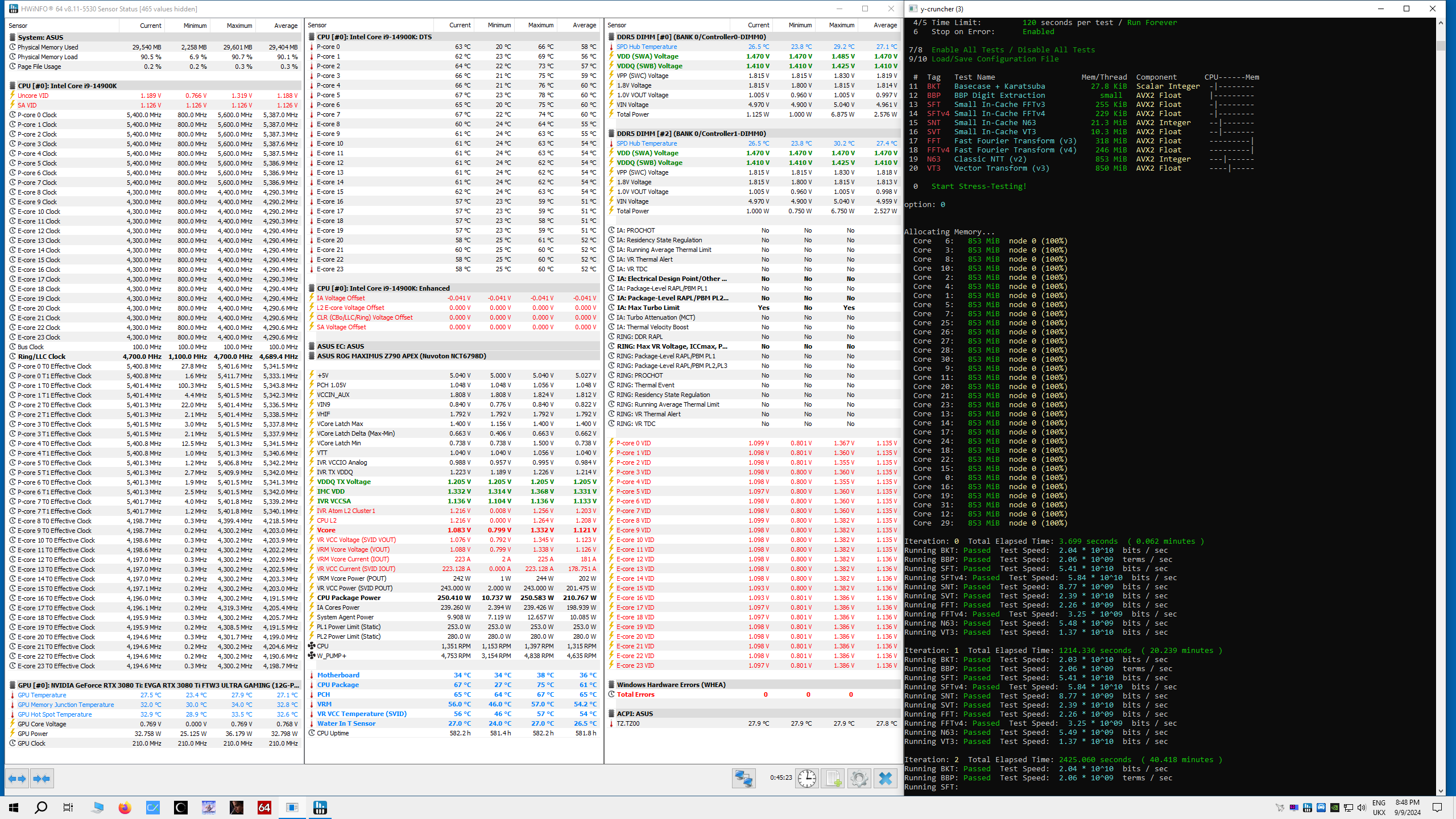Select the Ring/LLC Clock row
Viewport: 1456px width, 819px height.
[154, 357]
